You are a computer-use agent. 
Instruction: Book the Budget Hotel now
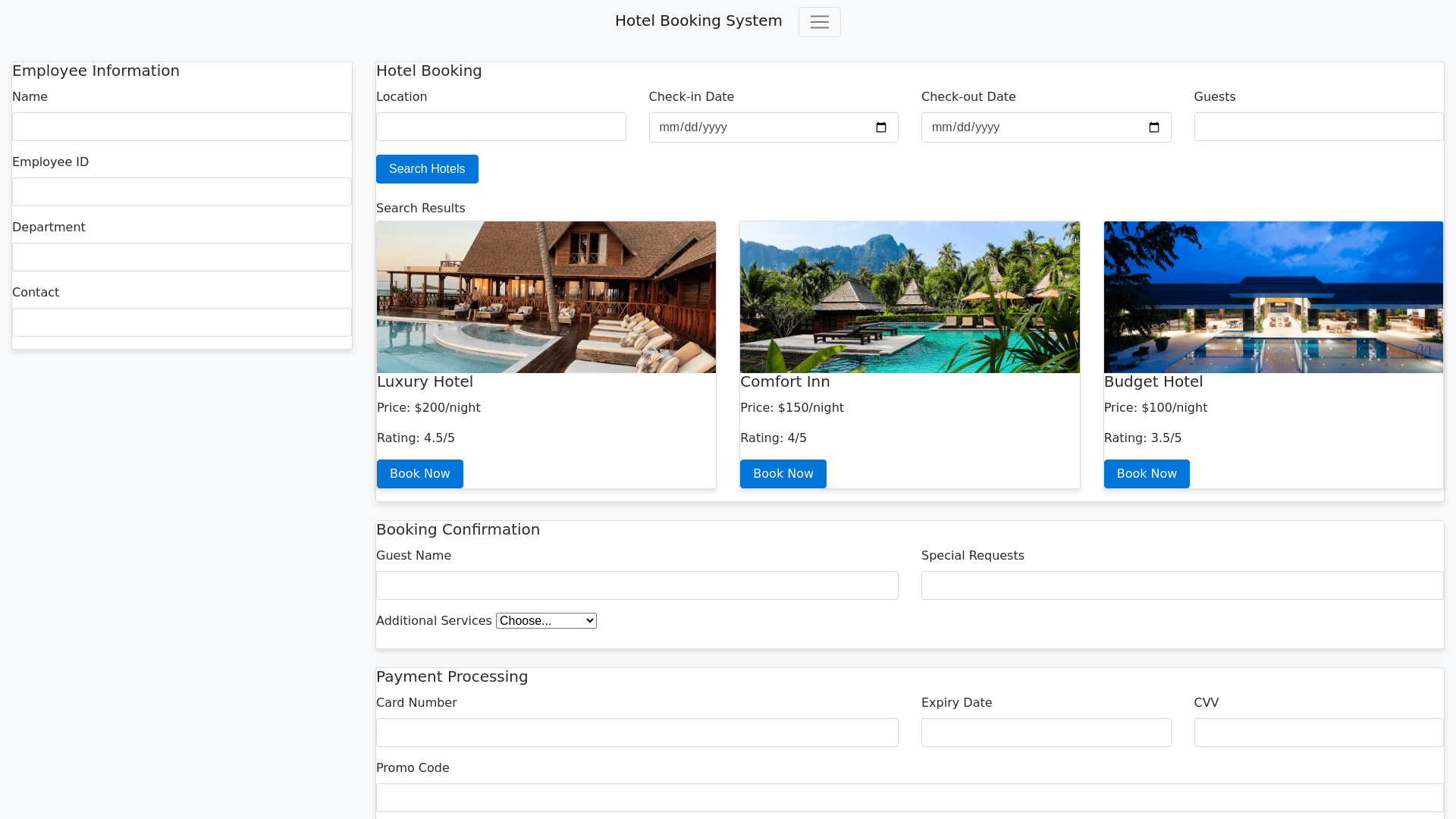[x=1146, y=474]
